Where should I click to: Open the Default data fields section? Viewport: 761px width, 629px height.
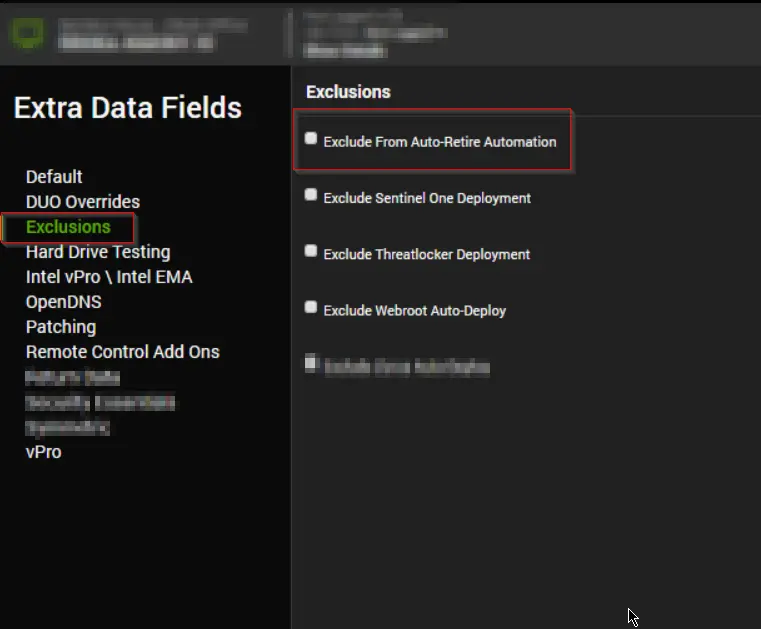54,177
